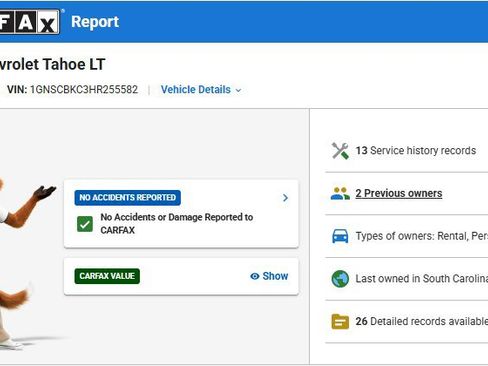Click the CARFAX logo in header
This screenshot has width=488, height=366.
30,22
